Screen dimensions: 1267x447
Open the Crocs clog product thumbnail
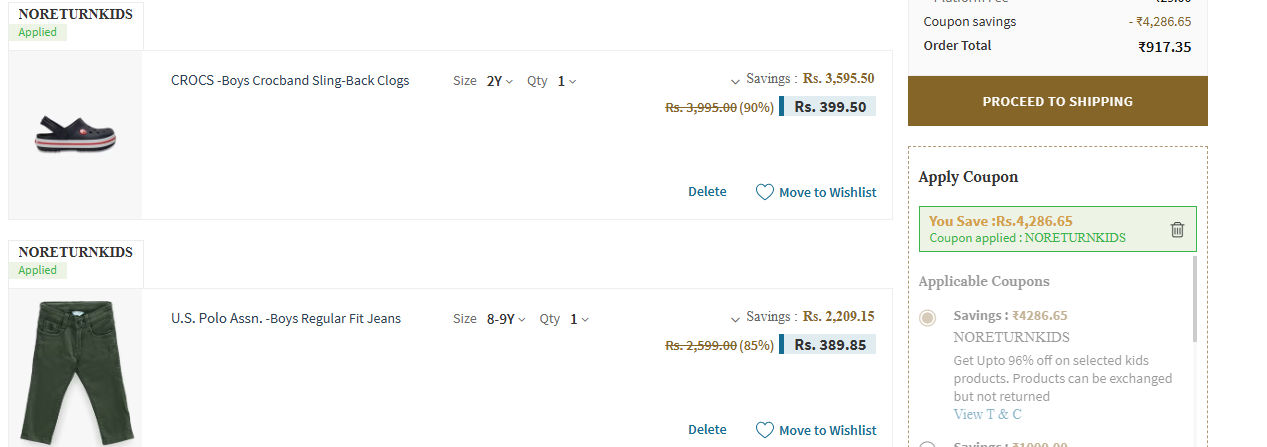tap(76, 134)
